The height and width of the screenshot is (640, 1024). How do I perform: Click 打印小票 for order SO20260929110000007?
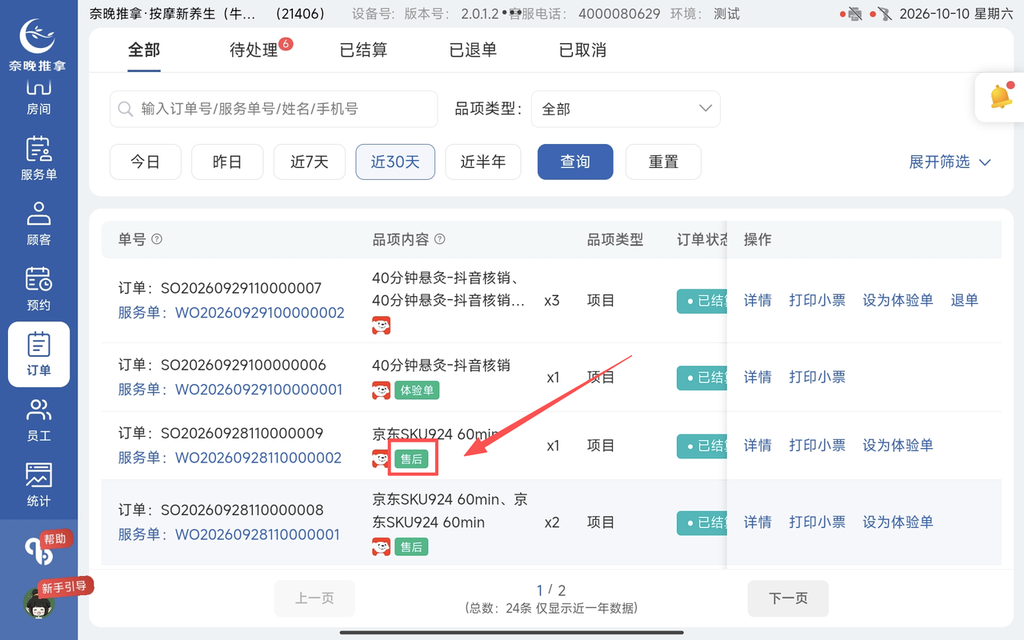pos(817,300)
